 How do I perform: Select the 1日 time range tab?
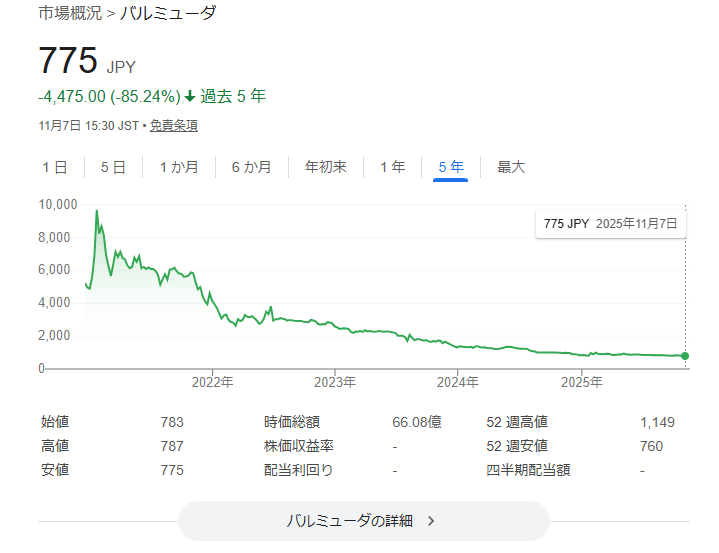pos(55,168)
